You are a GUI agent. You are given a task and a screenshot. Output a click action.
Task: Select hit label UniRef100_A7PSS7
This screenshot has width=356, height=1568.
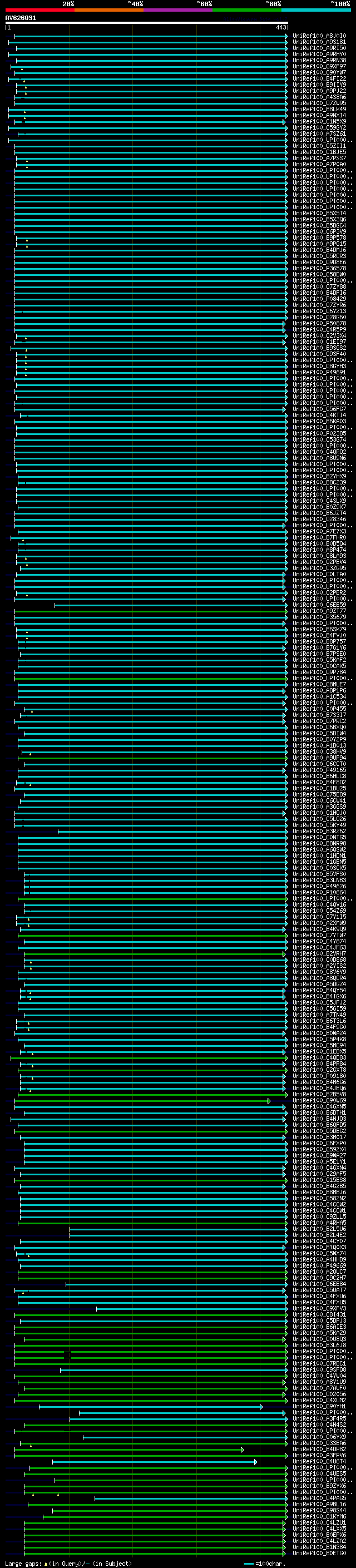[x=319, y=159]
